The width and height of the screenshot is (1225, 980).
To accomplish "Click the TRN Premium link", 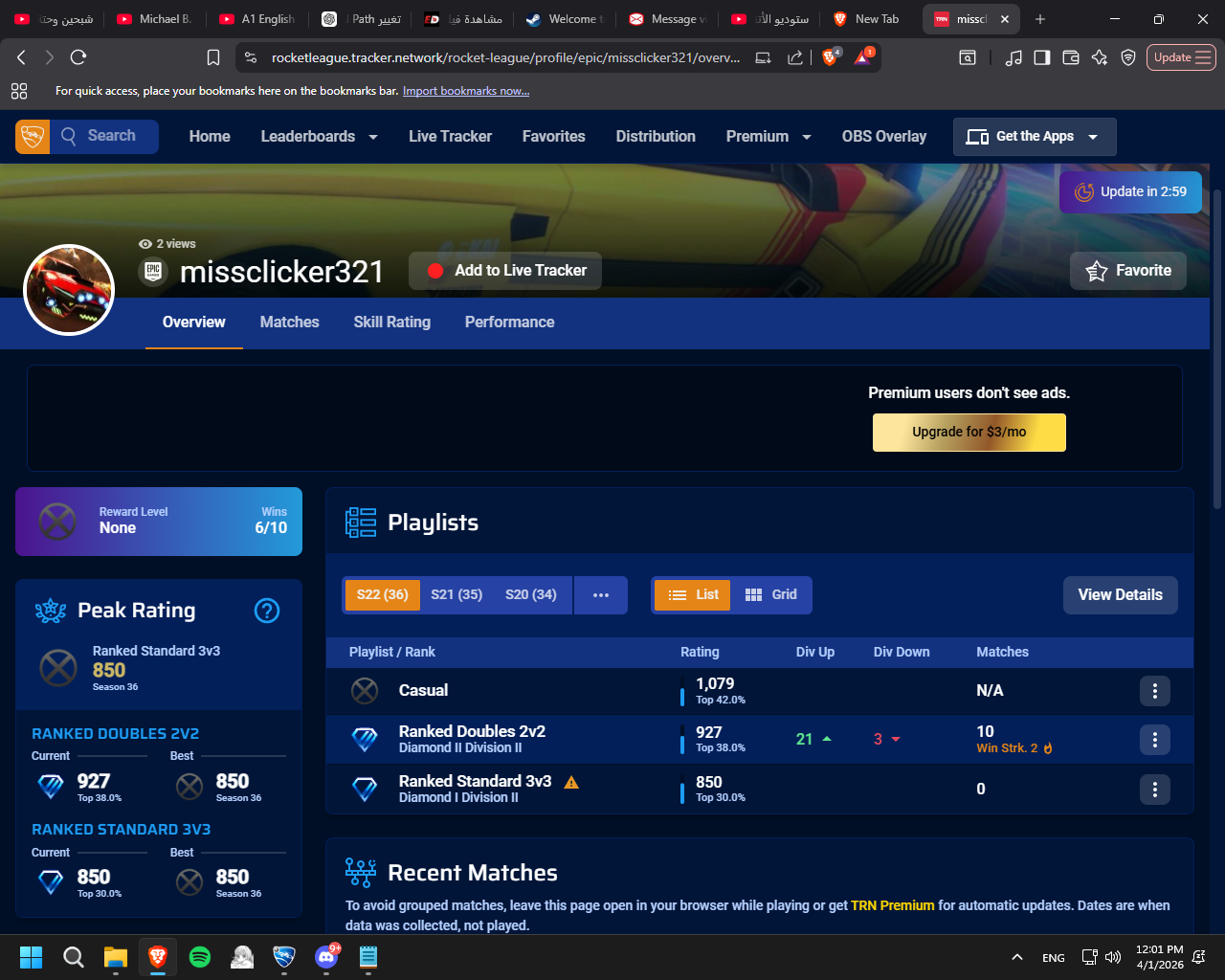I will pyautogui.click(x=893, y=905).
